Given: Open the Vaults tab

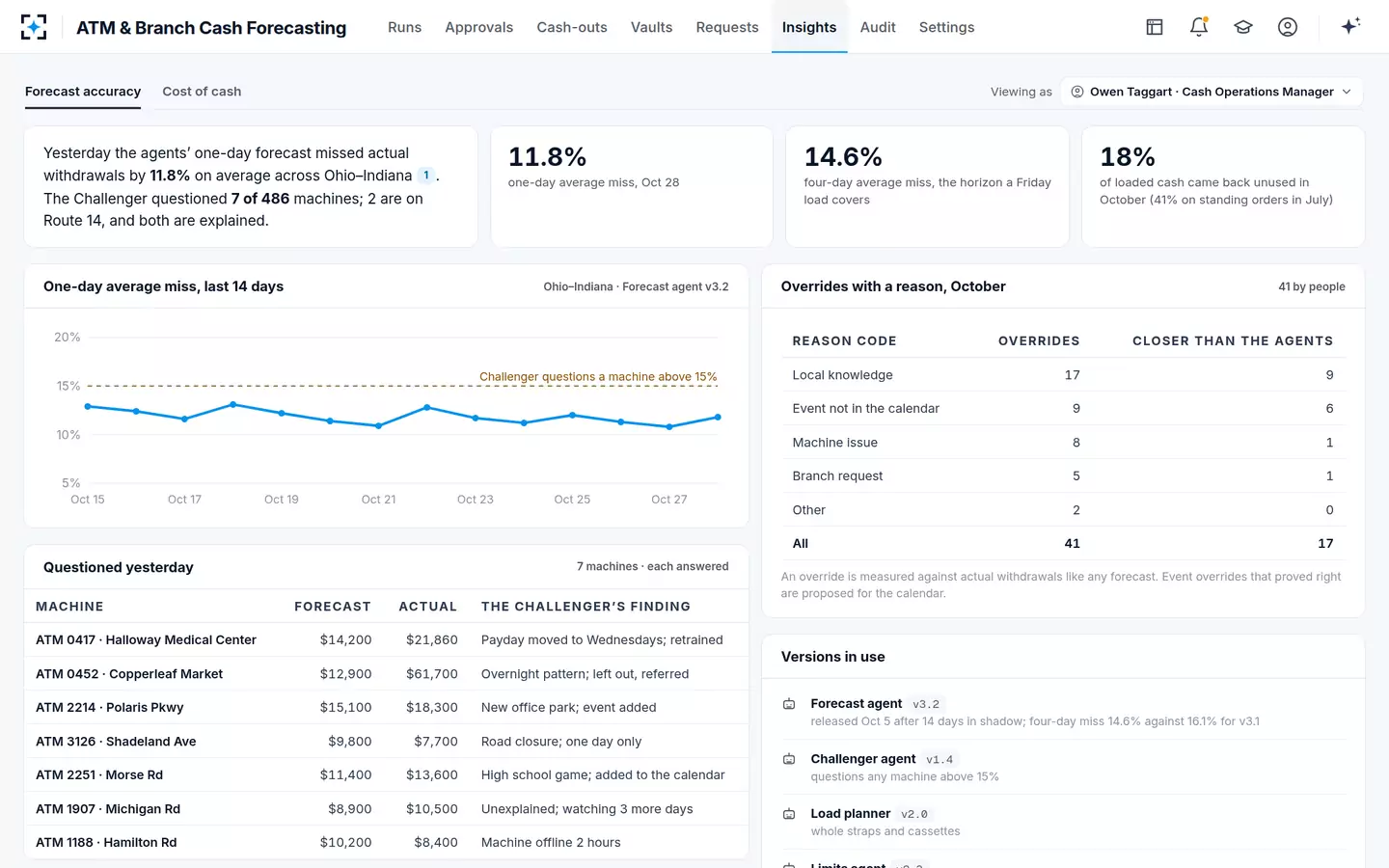Looking at the screenshot, I should [651, 27].
